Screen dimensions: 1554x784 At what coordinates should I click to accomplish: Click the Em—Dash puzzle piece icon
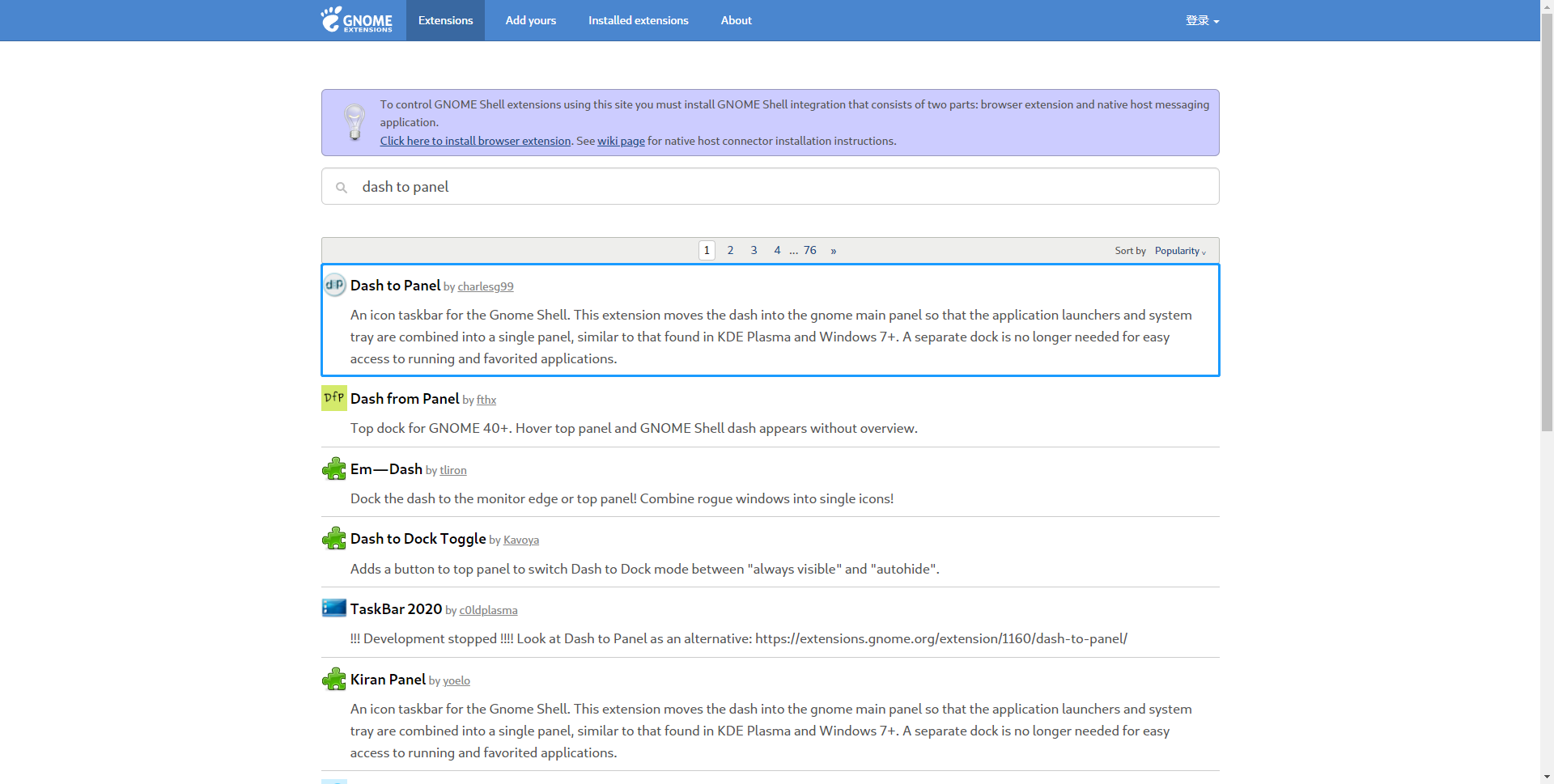click(x=334, y=468)
